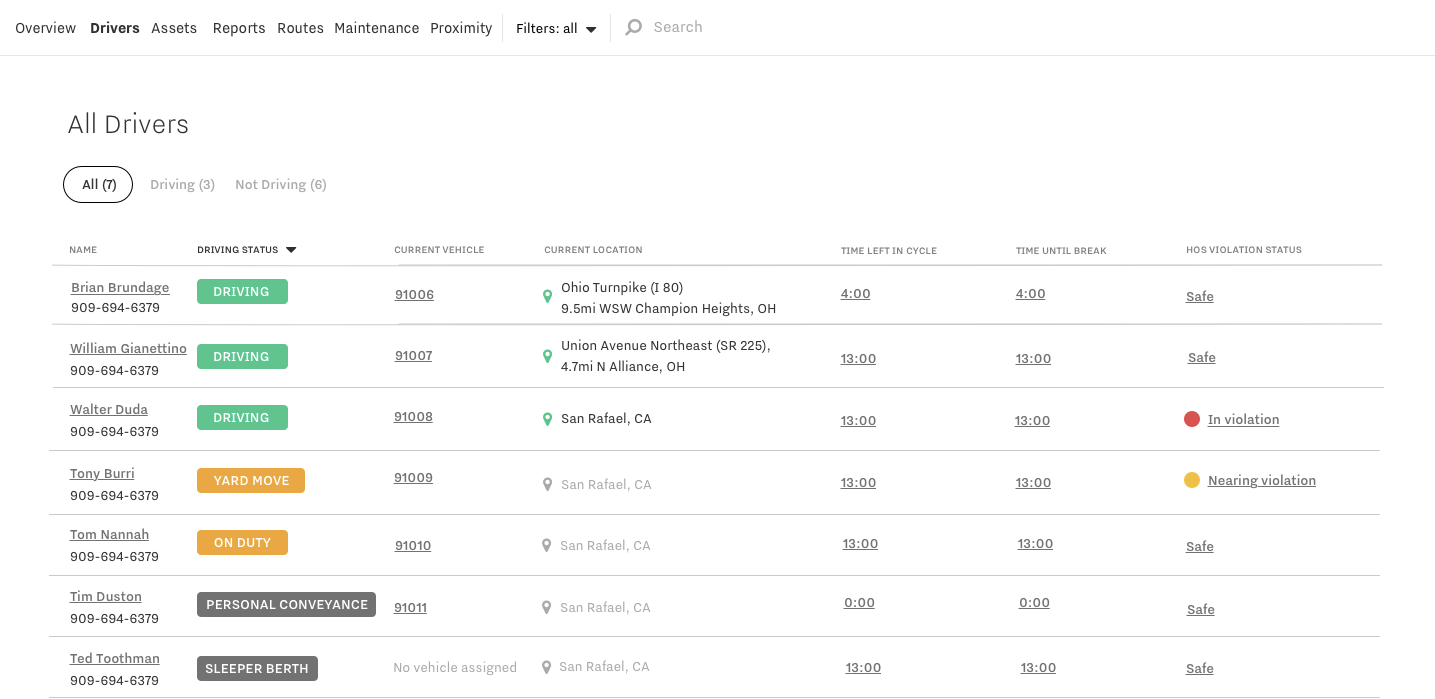Viewport: 1435px width, 699px height.
Task: Open Tom Nannah's driver profile
Action: (x=109, y=535)
